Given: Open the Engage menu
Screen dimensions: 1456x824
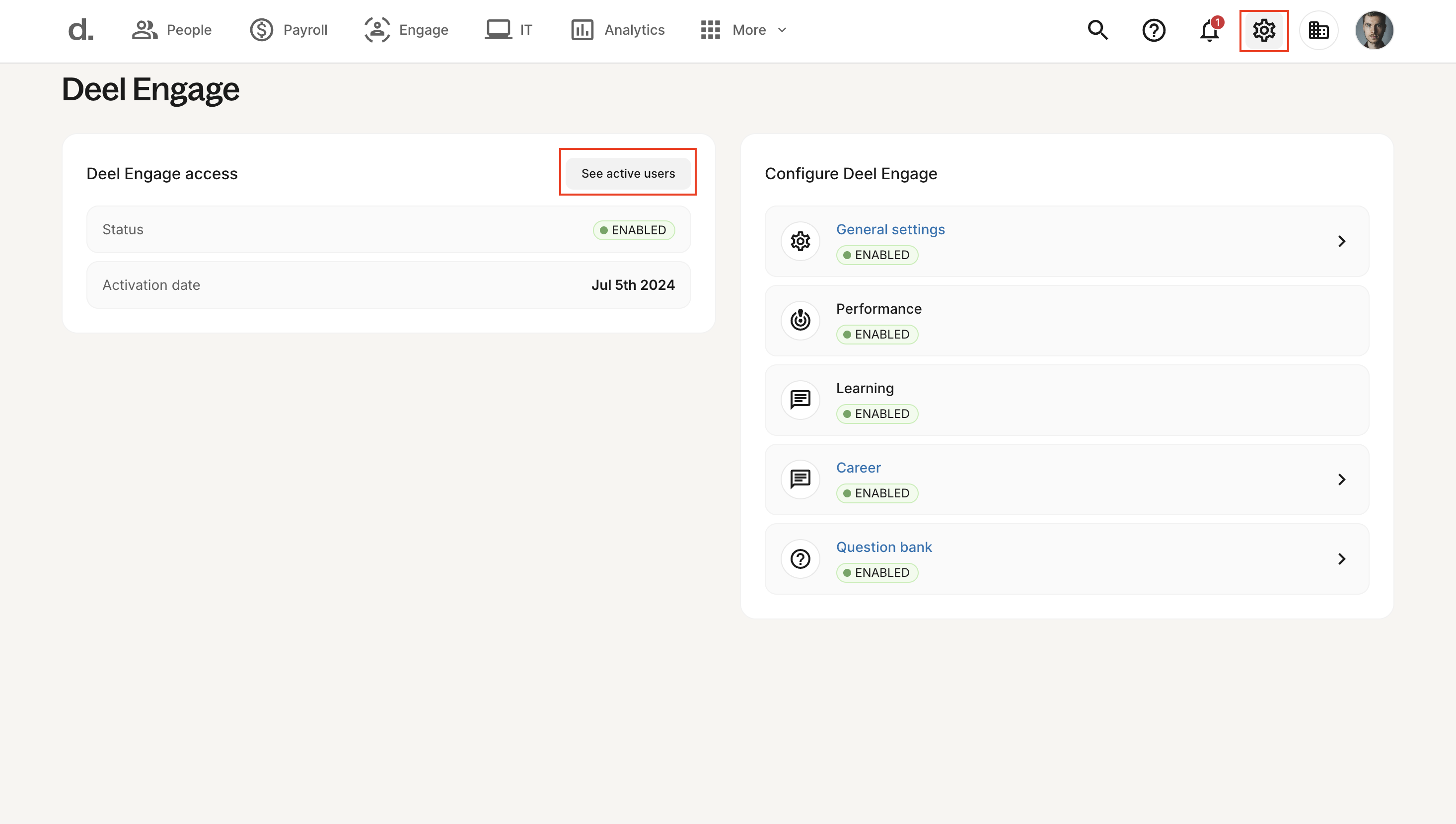Looking at the screenshot, I should click(406, 30).
